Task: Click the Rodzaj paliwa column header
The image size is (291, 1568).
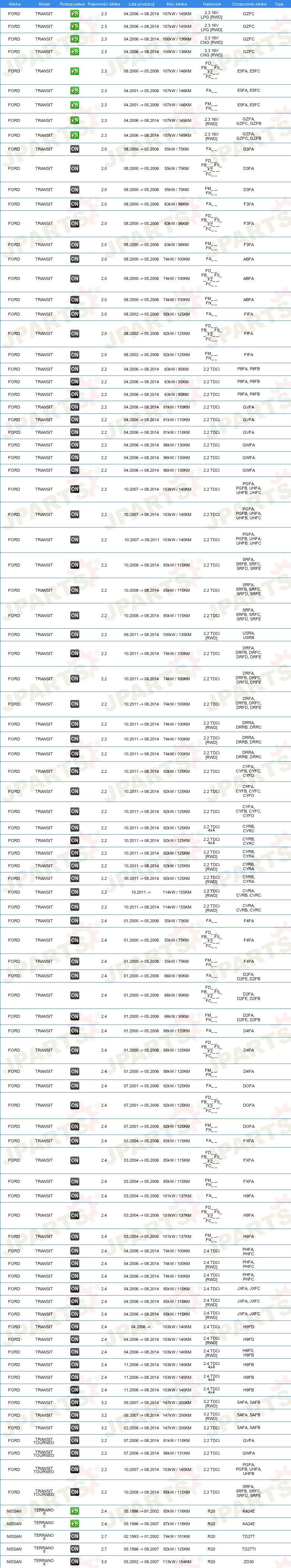Action: [x=73, y=4]
